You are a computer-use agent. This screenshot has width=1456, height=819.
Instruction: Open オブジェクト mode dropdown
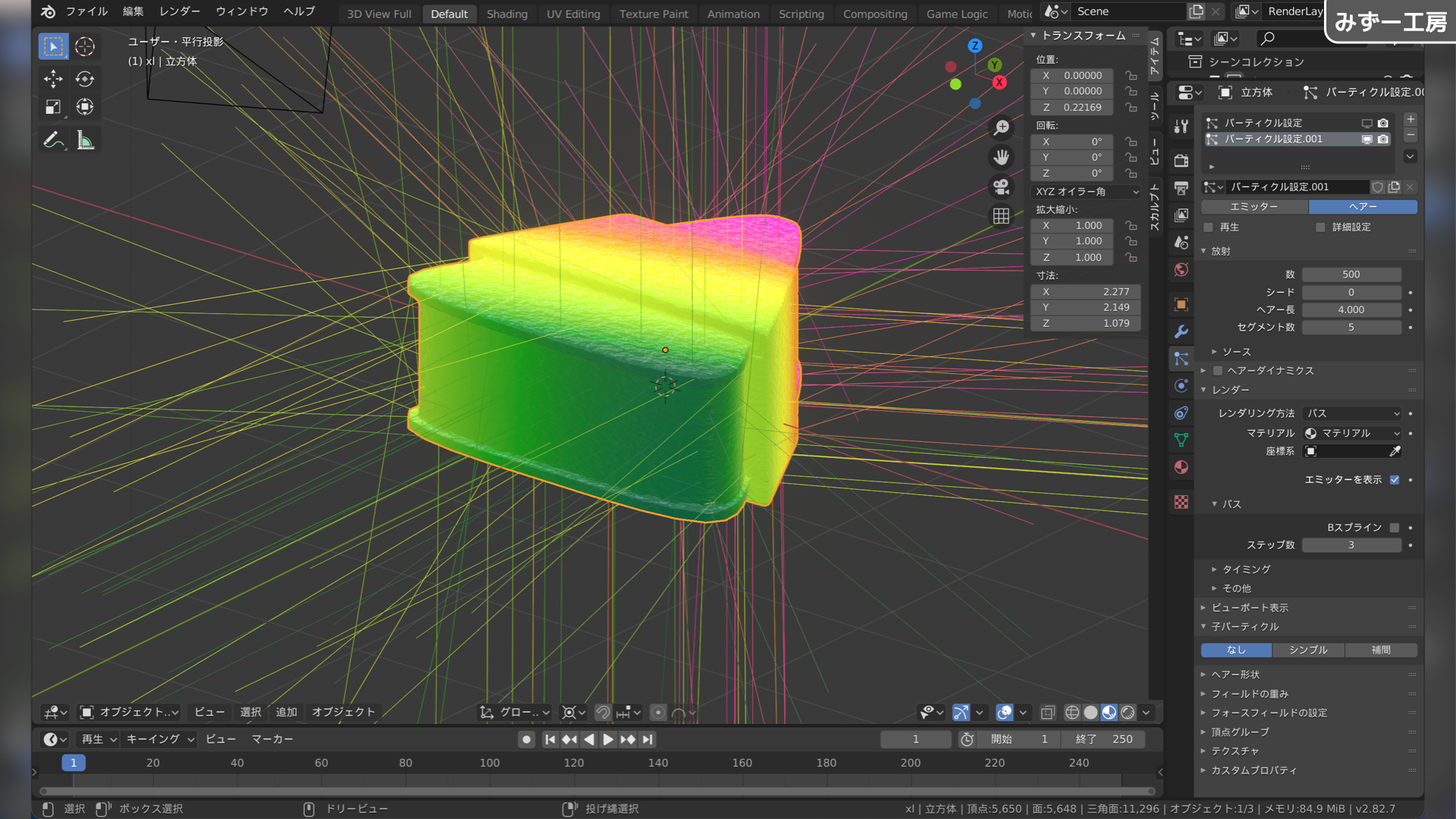pyautogui.click(x=130, y=712)
